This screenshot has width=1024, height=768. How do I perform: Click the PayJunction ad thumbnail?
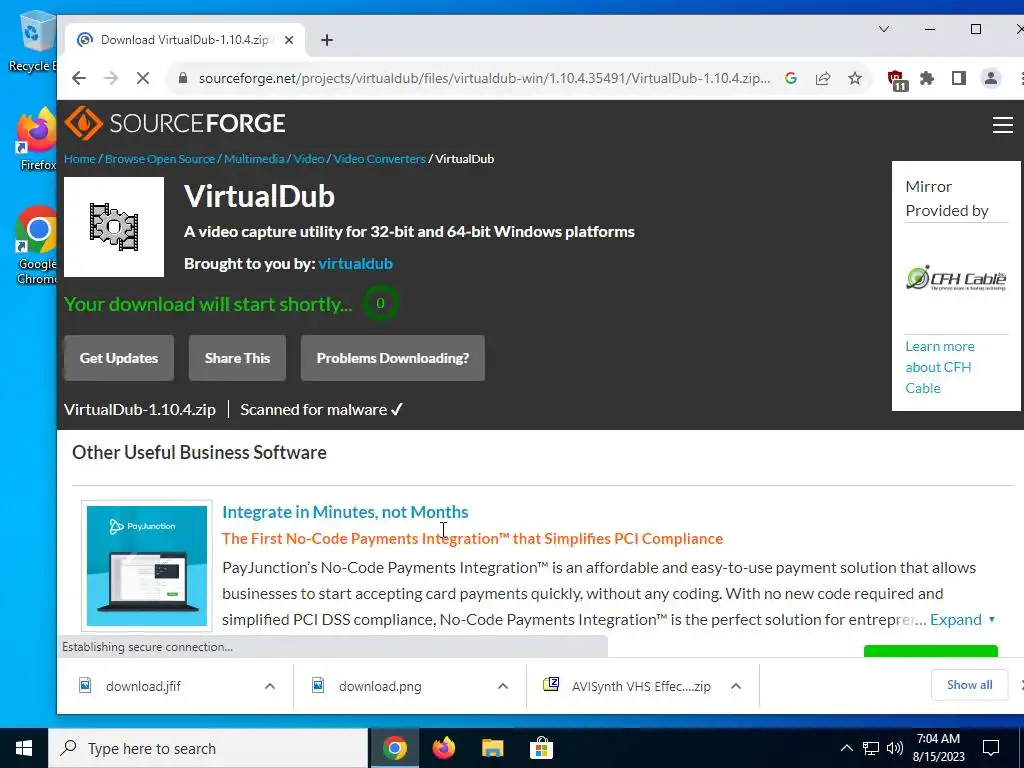pos(147,566)
